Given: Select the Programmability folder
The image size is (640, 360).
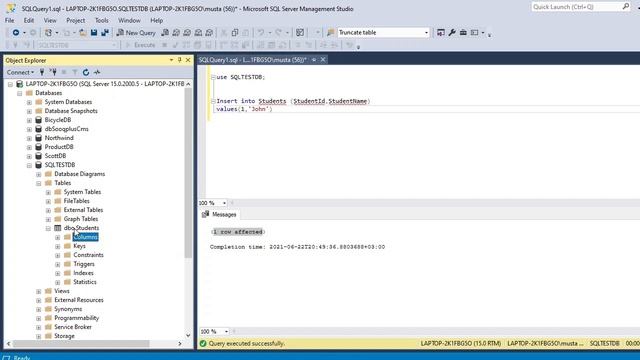Looking at the screenshot, I should [77, 318].
